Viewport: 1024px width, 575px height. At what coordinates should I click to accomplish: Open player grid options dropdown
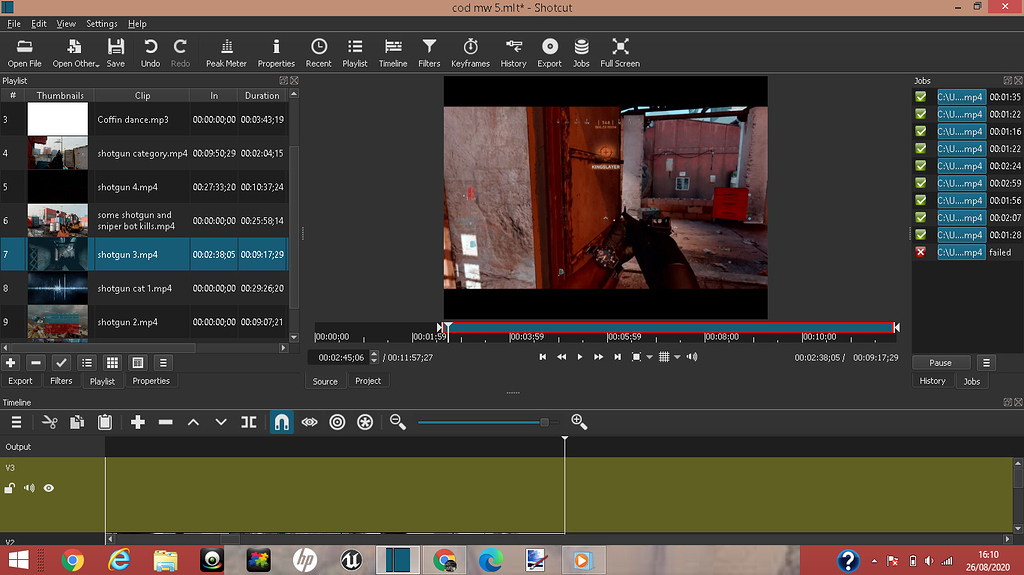pos(677,357)
